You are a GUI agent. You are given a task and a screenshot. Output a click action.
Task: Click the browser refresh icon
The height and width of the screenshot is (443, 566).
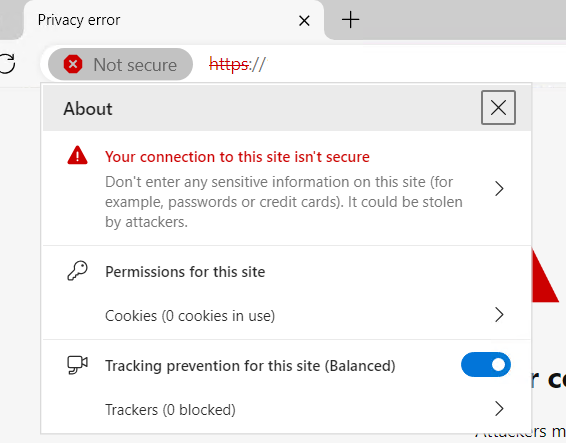click(7, 64)
